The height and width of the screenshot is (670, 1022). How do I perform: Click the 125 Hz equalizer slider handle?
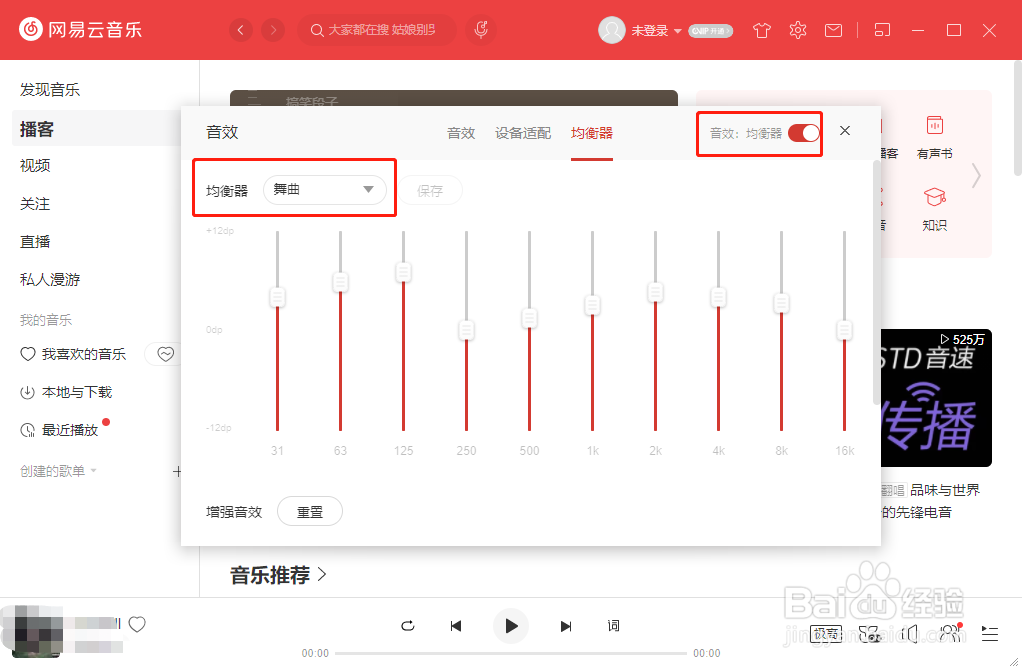pyautogui.click(x=403, y=272)
